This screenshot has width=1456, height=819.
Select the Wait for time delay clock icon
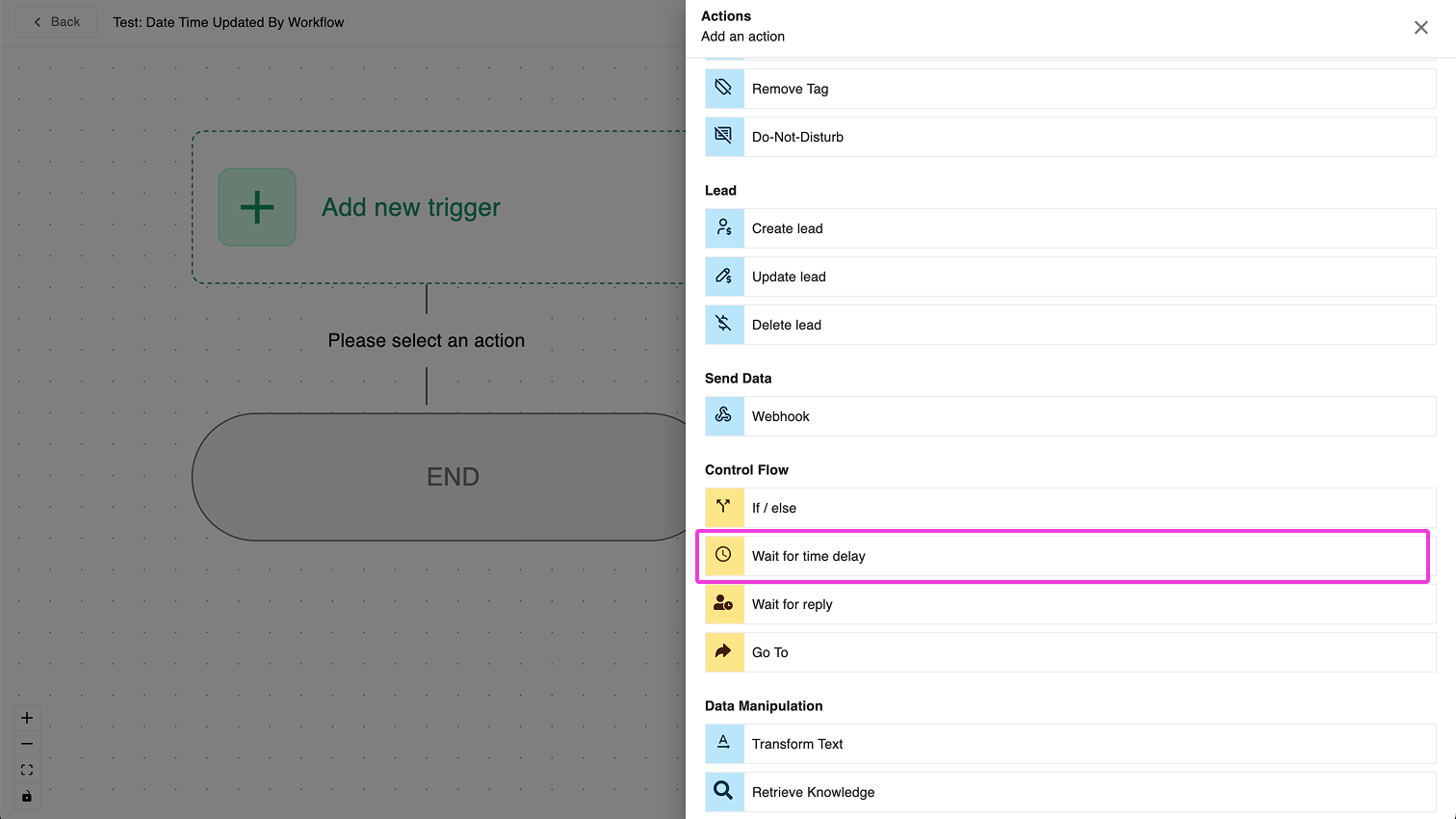(724, 556)
